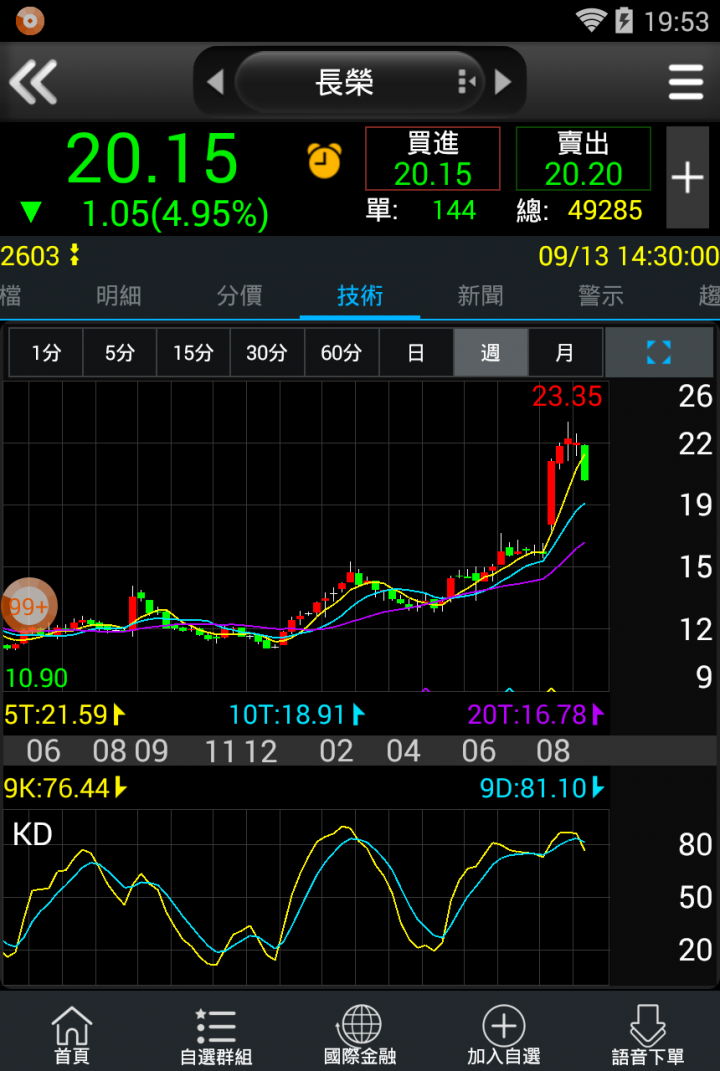Open 語音下單 voice order
Viewport: 720px width, 1071px height.
click(648, 1035)
